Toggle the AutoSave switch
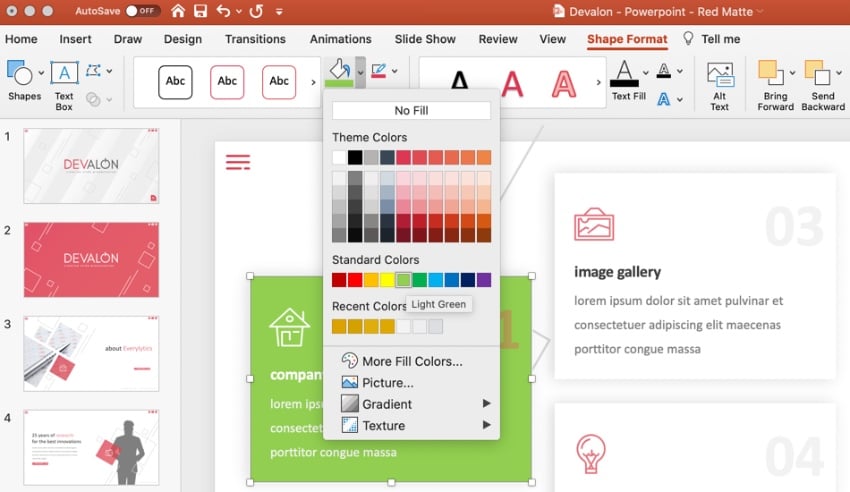Image resolution: width=850 pixels, height=492 pixels. 142,11
